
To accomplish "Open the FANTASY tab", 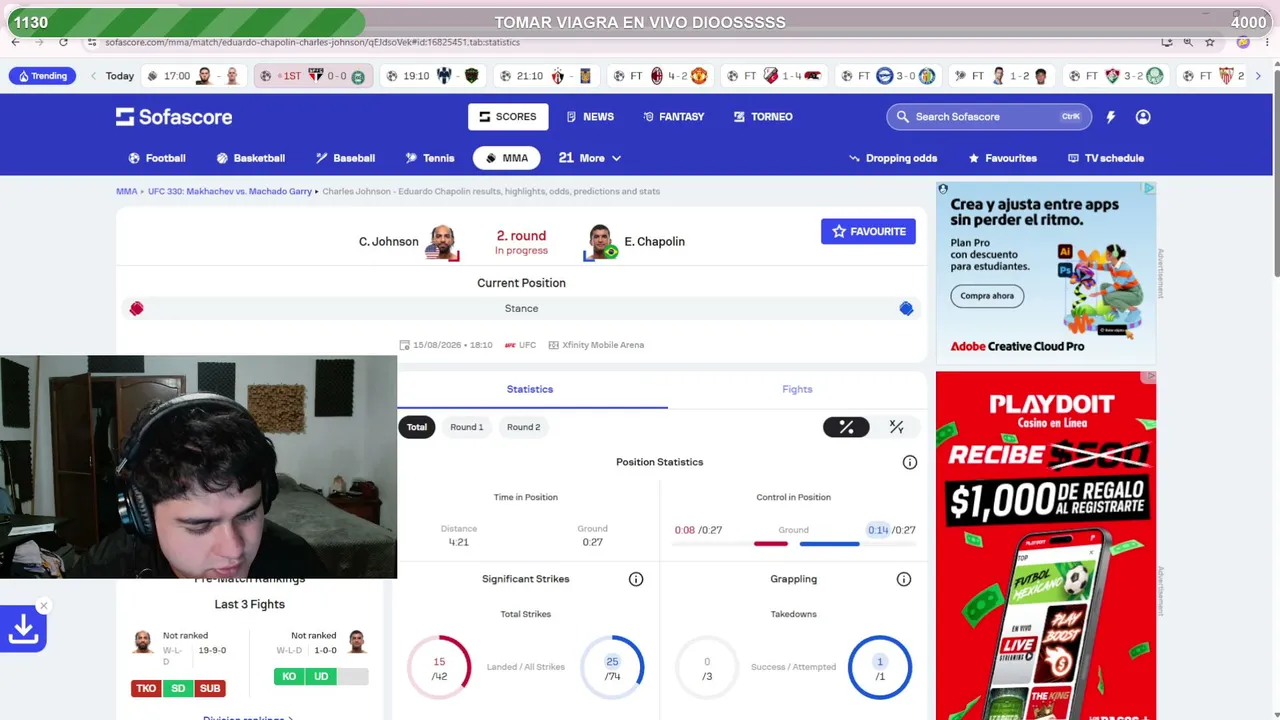I will [x=673, y=117].
